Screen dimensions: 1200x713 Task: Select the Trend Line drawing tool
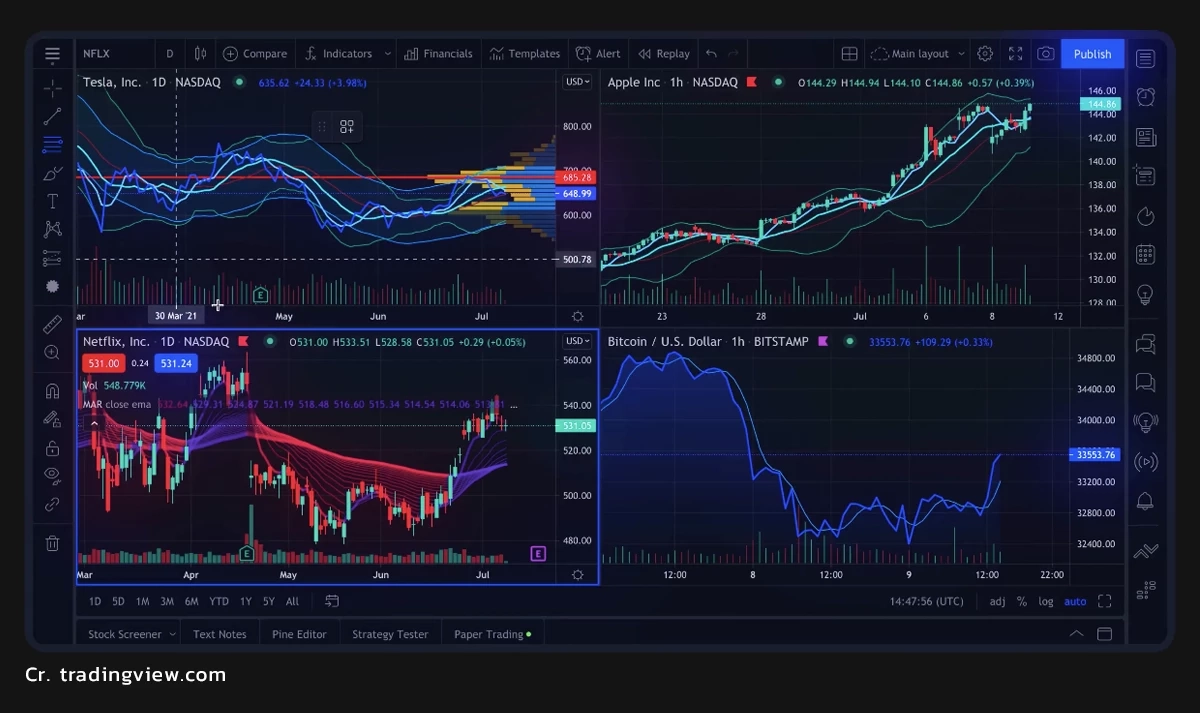point(52,116)
